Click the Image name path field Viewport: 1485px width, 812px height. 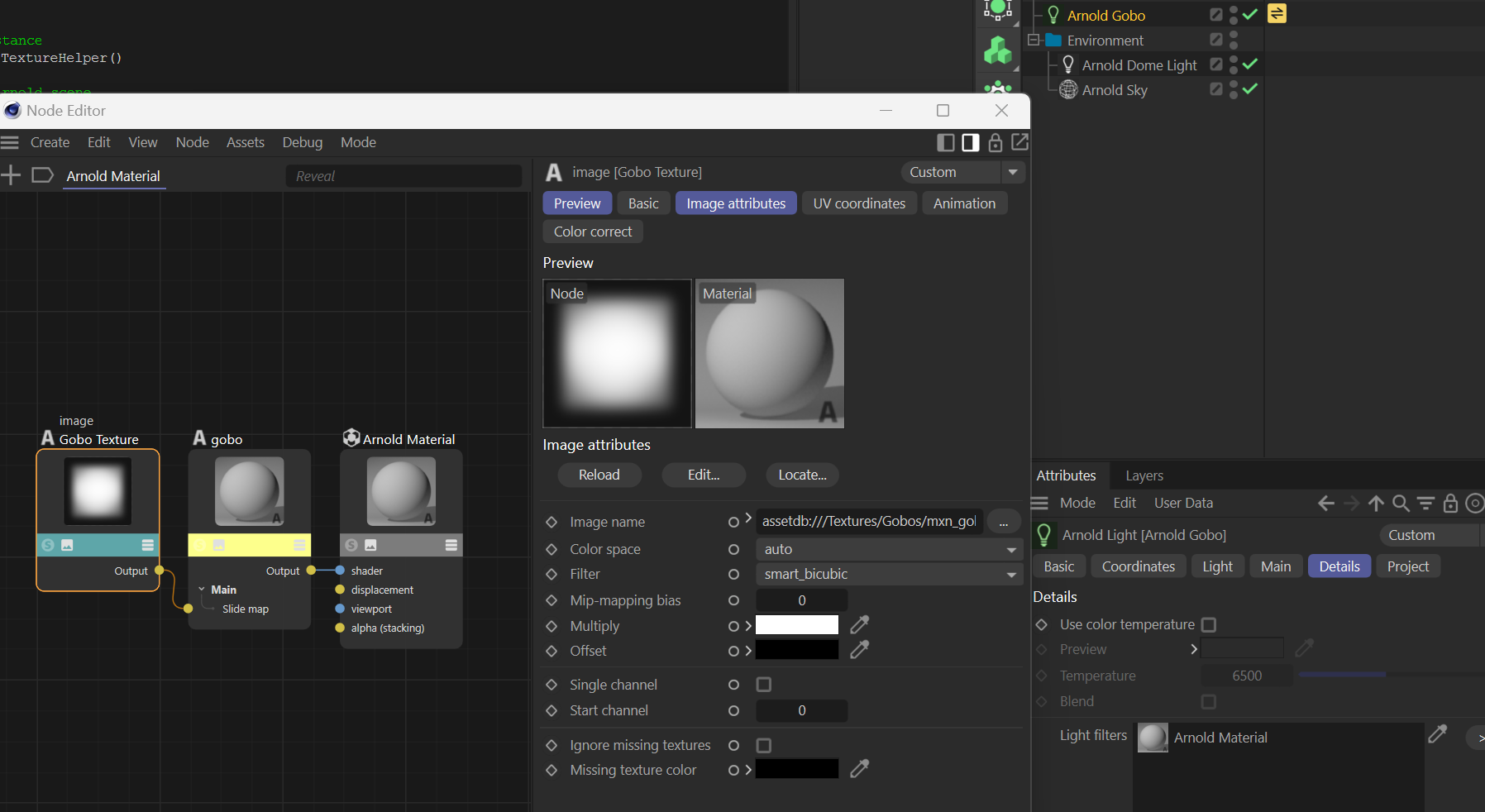click(x=870, y=521)
